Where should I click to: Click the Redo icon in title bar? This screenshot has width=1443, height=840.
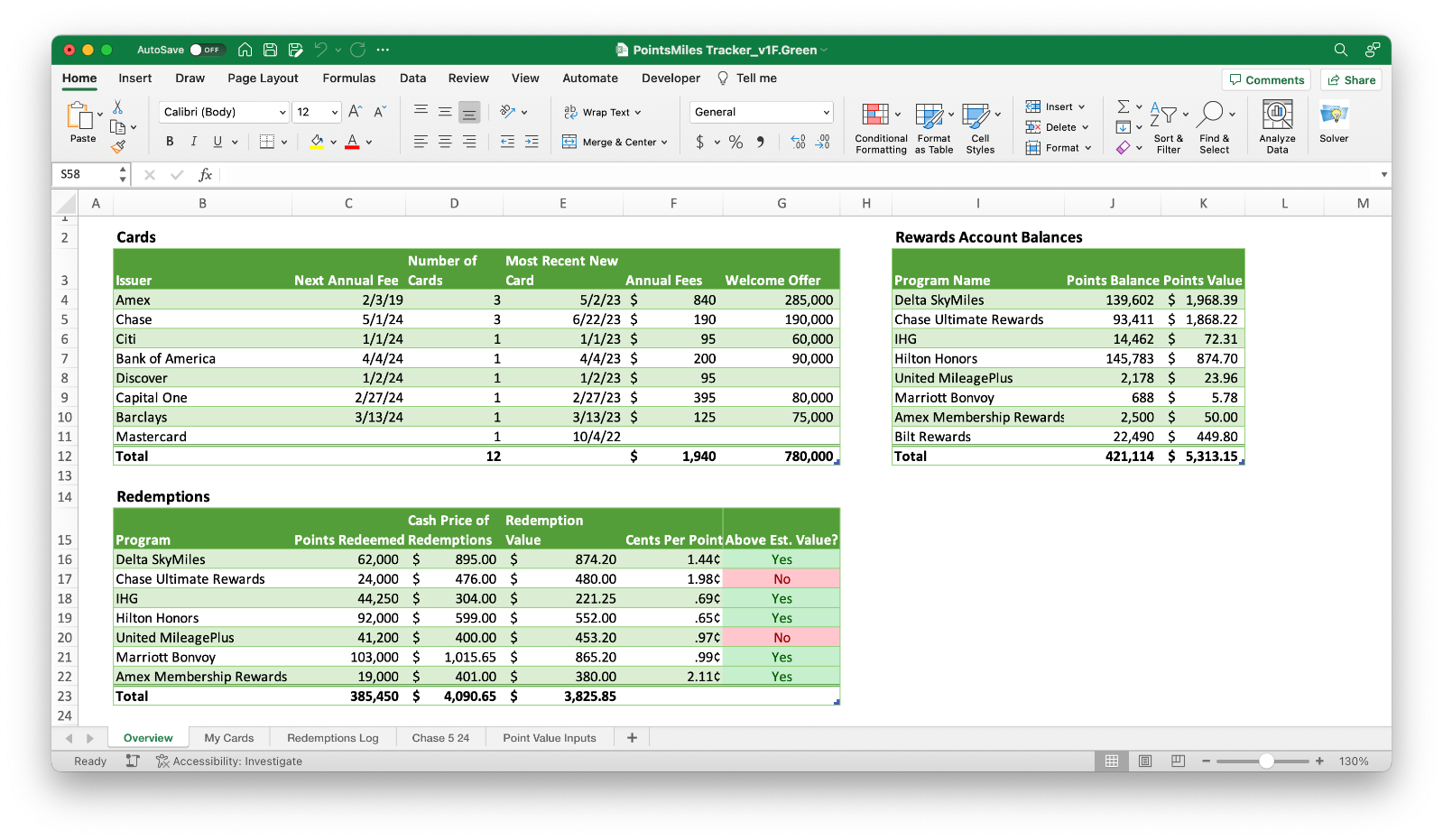click(358, 50)
